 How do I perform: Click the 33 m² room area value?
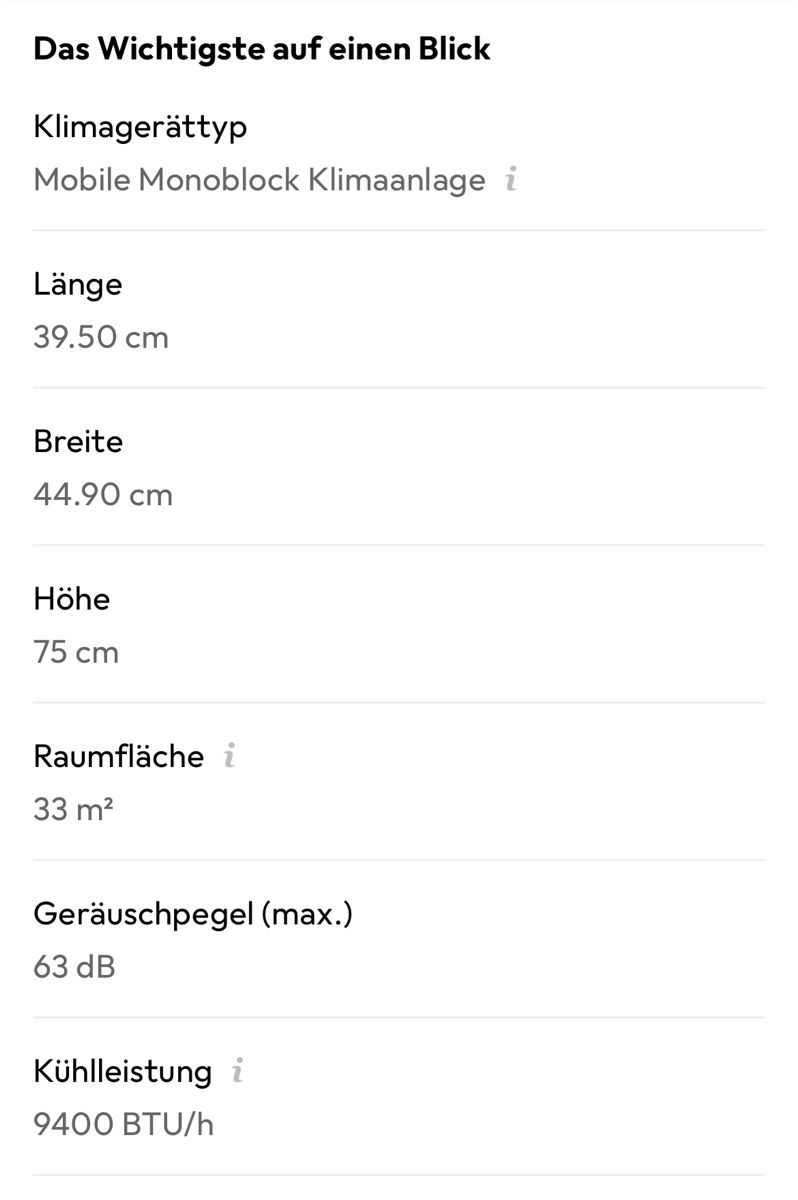(73, 809)
